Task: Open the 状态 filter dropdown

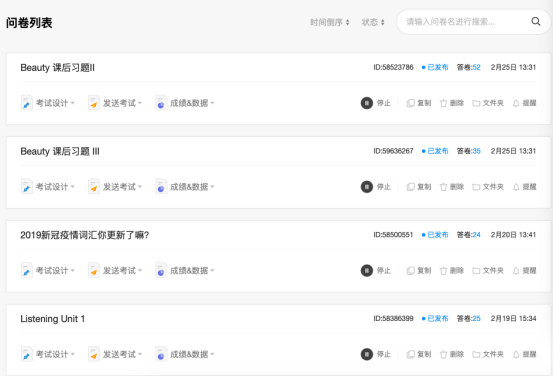Action: (x=373, y=22)
